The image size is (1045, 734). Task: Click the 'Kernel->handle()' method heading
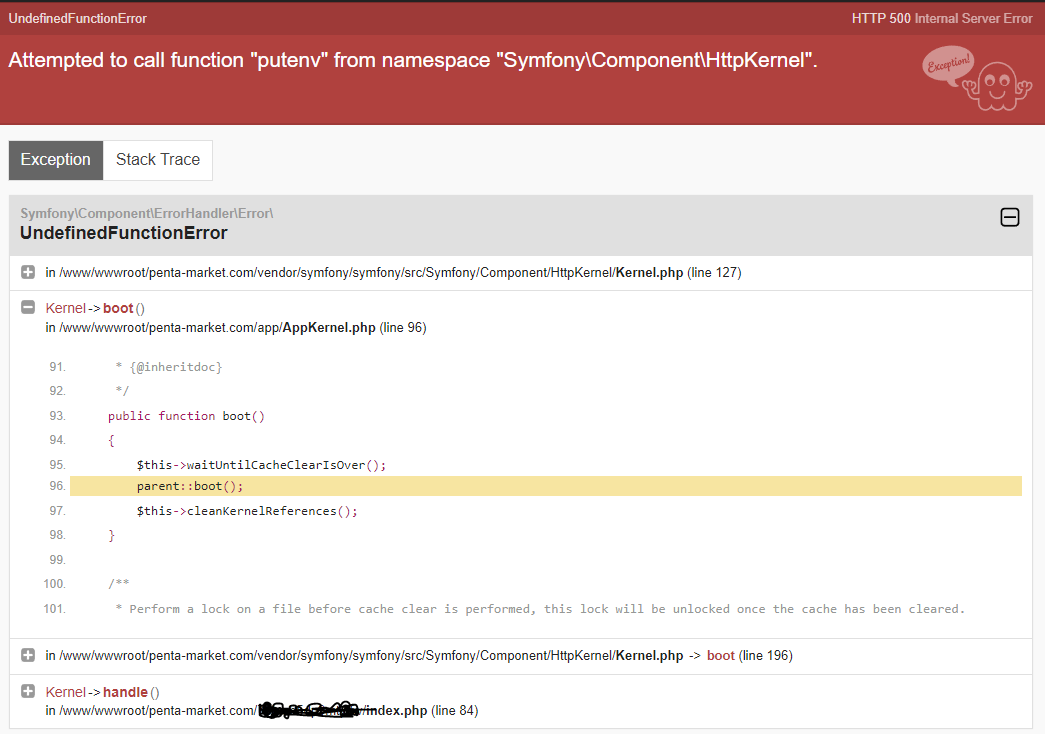(103, 692)
